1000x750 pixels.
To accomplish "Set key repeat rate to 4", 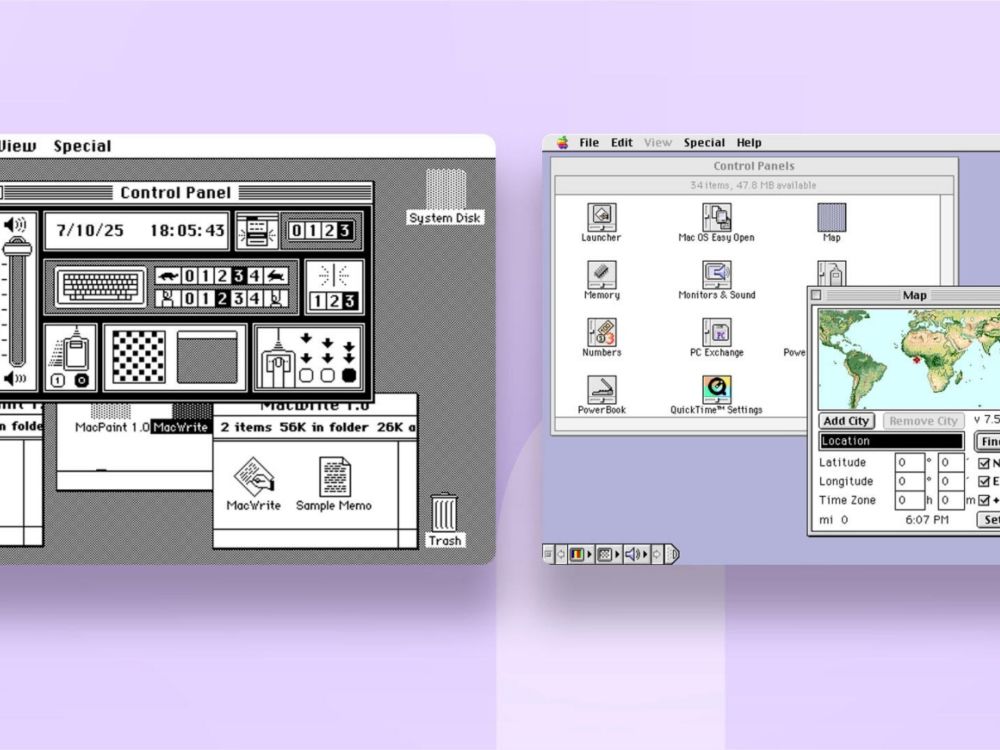I will [255, 276].
